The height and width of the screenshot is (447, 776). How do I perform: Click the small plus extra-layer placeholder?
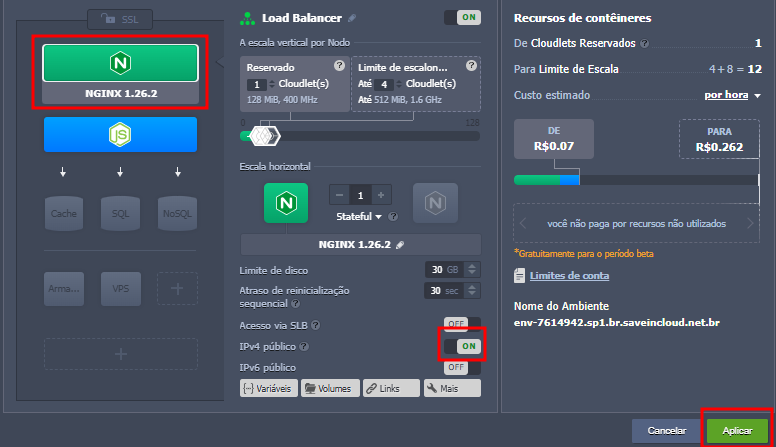(177, 289)
